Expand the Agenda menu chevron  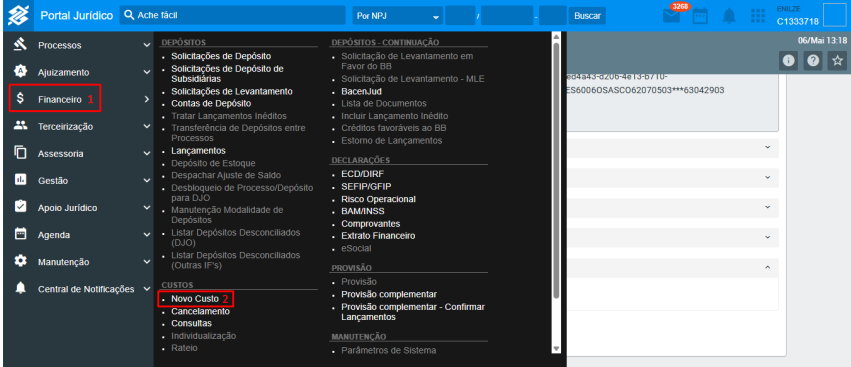pos(146,235)
